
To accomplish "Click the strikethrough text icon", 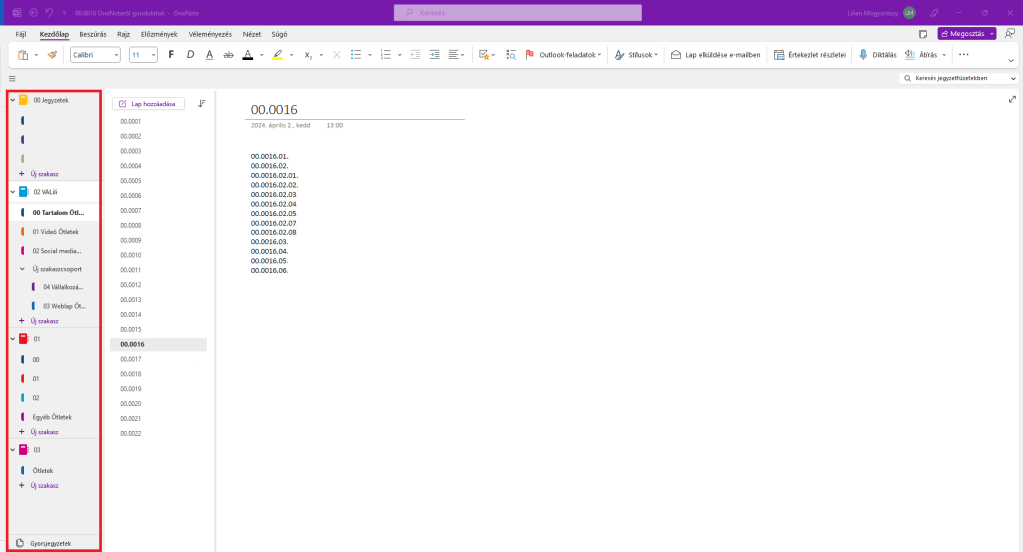I will click(228, 55).
